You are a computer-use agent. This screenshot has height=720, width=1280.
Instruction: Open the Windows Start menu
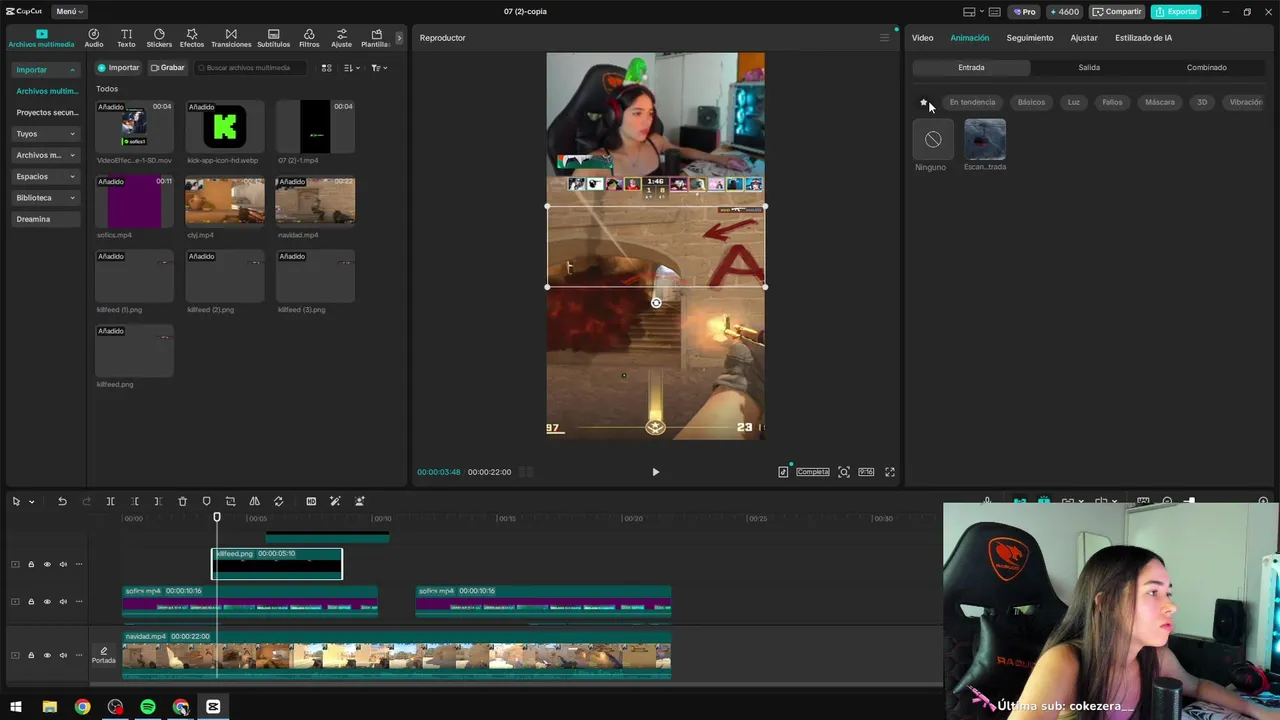[x=16, y=707]
